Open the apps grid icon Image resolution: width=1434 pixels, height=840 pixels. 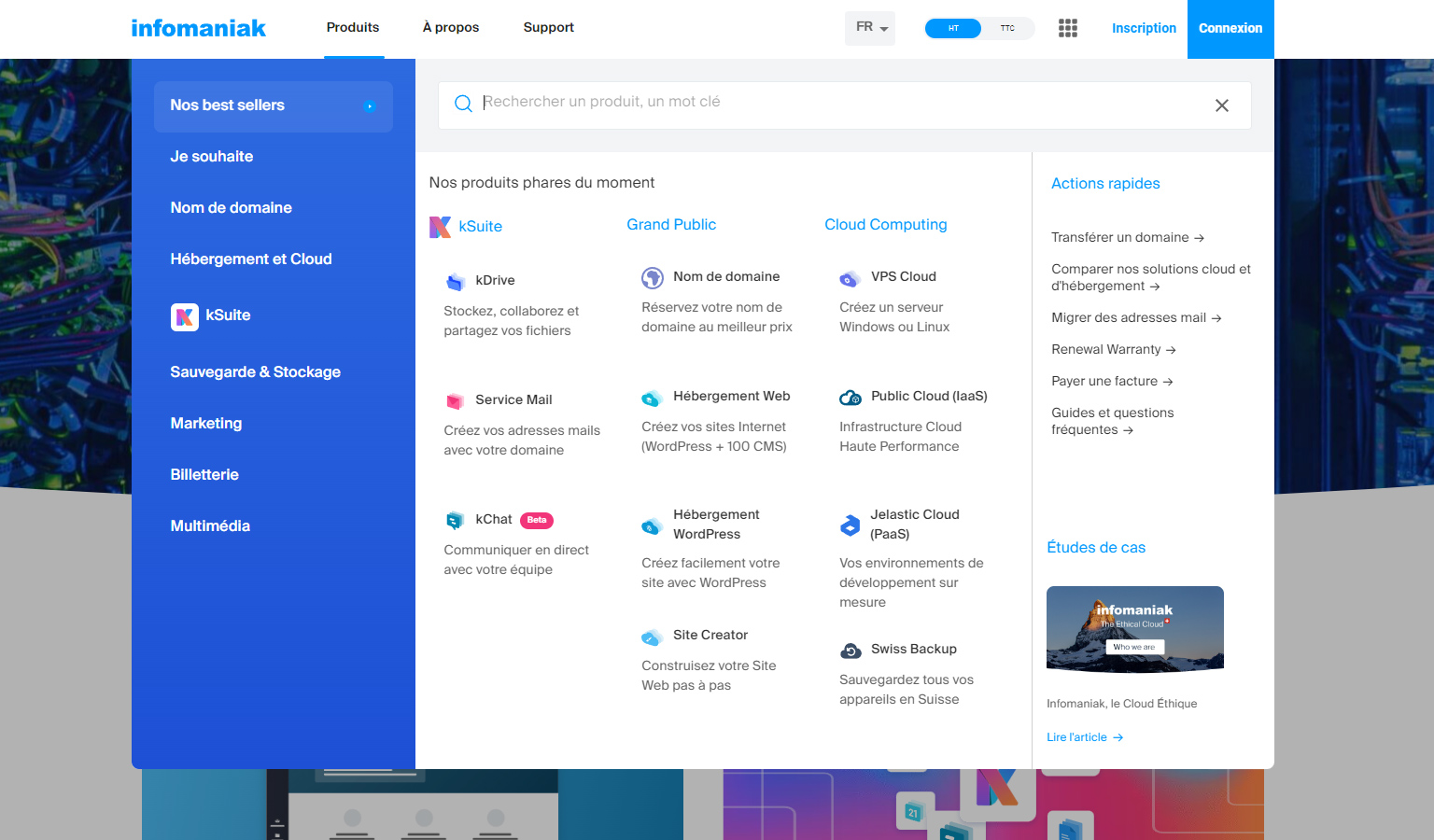(x=1068, y=28)
